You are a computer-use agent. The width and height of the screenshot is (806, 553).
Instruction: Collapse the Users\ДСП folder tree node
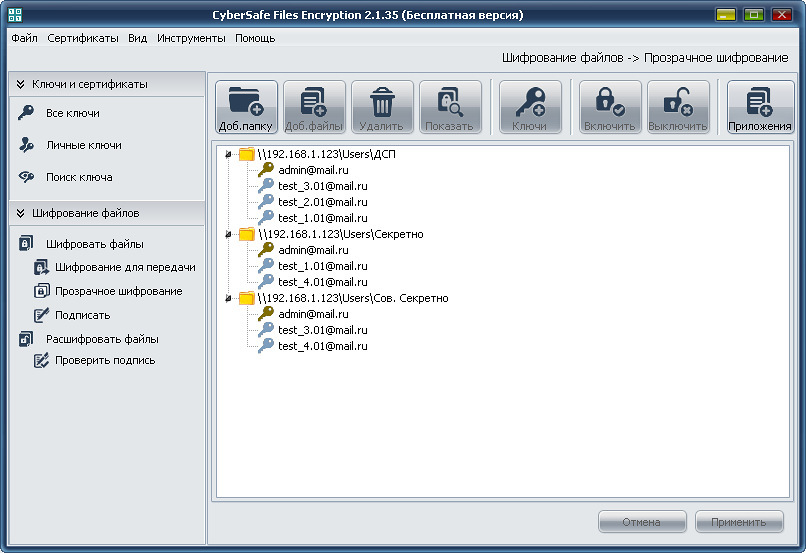(x=228, y=154)
